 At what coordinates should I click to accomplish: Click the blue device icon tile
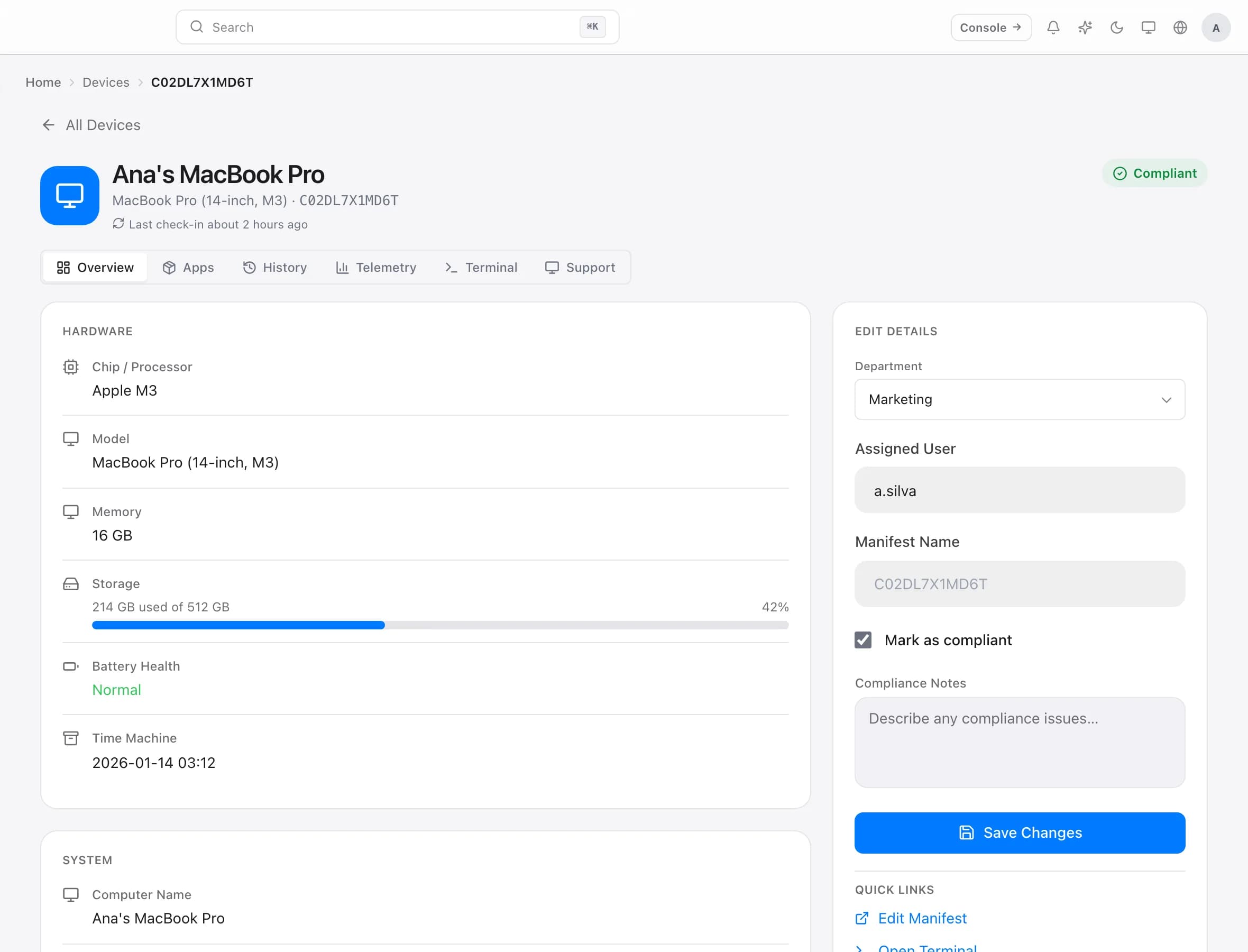70,196
